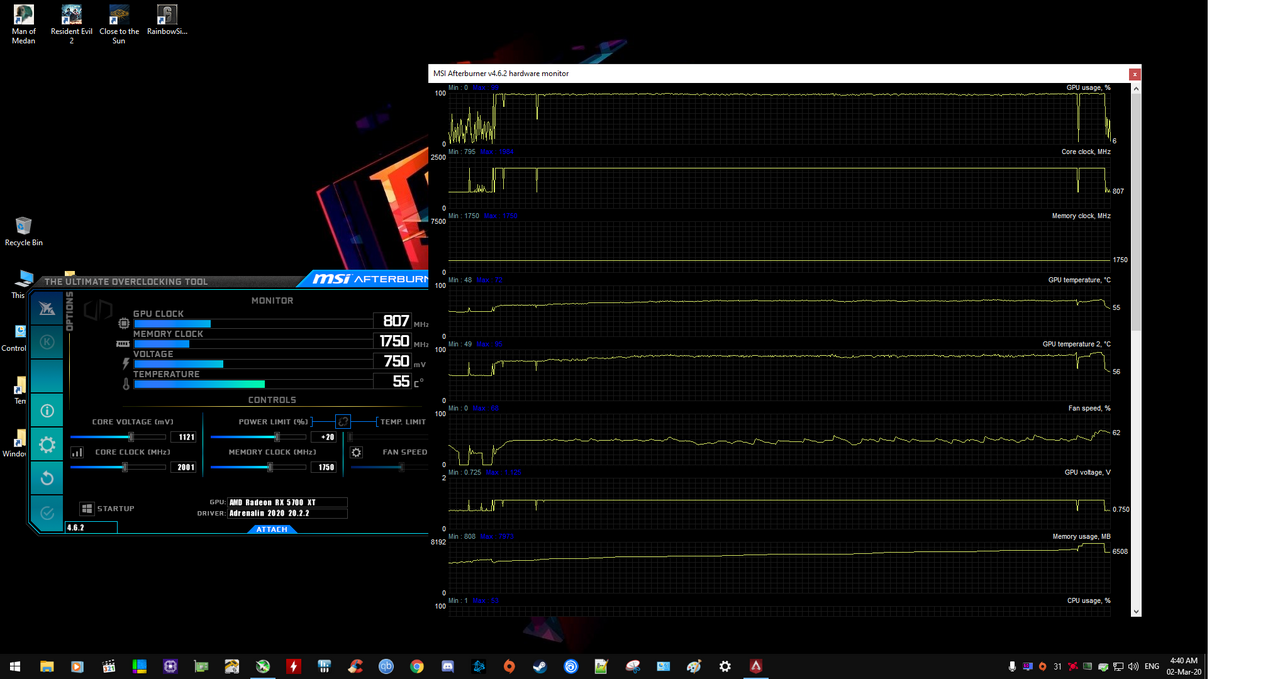The image size is (1280, 679).
Task: Open the Kombustor (K) stress test button
Action: pyautogui.click(x=46, y=342)
